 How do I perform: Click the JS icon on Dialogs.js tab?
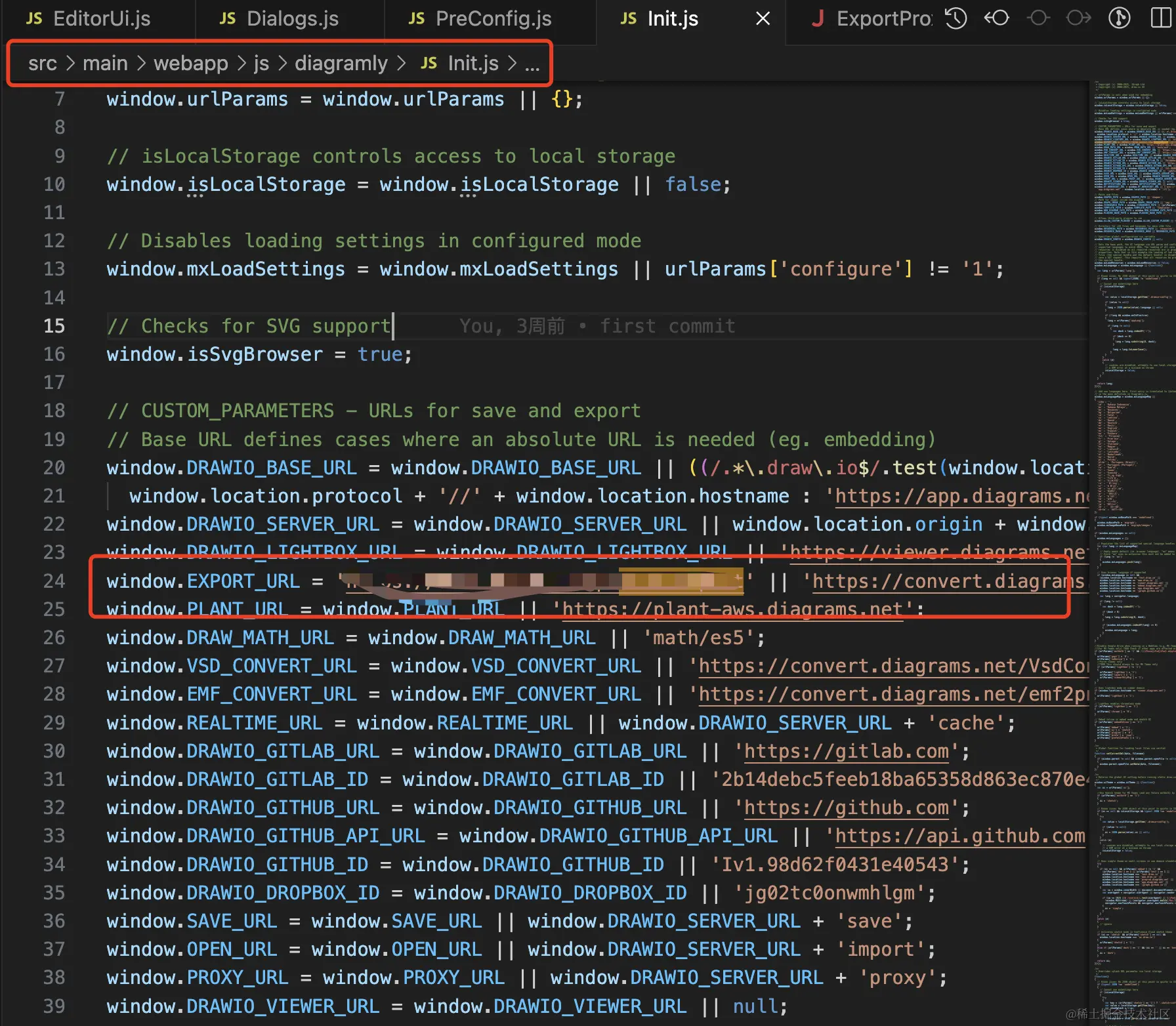(x=227, y=18)
